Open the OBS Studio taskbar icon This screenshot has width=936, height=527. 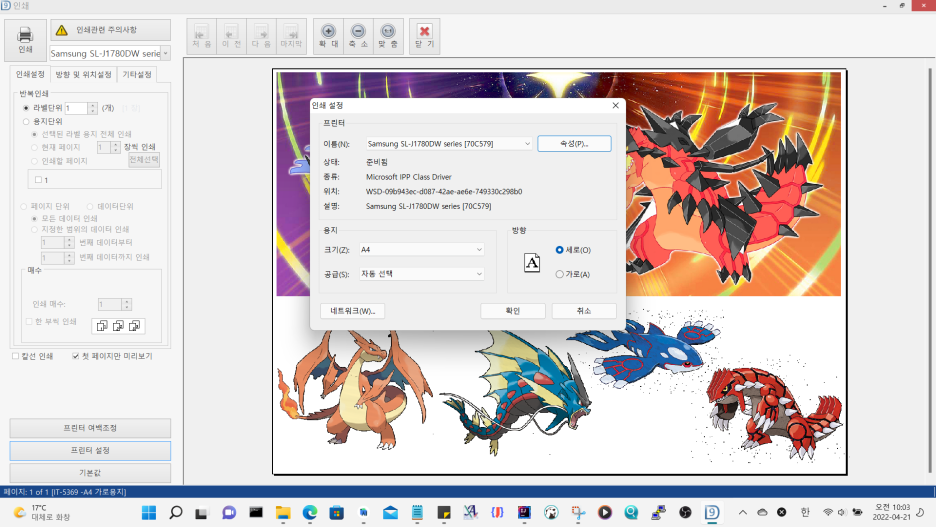pyautogui.click(x=685, y=512)
